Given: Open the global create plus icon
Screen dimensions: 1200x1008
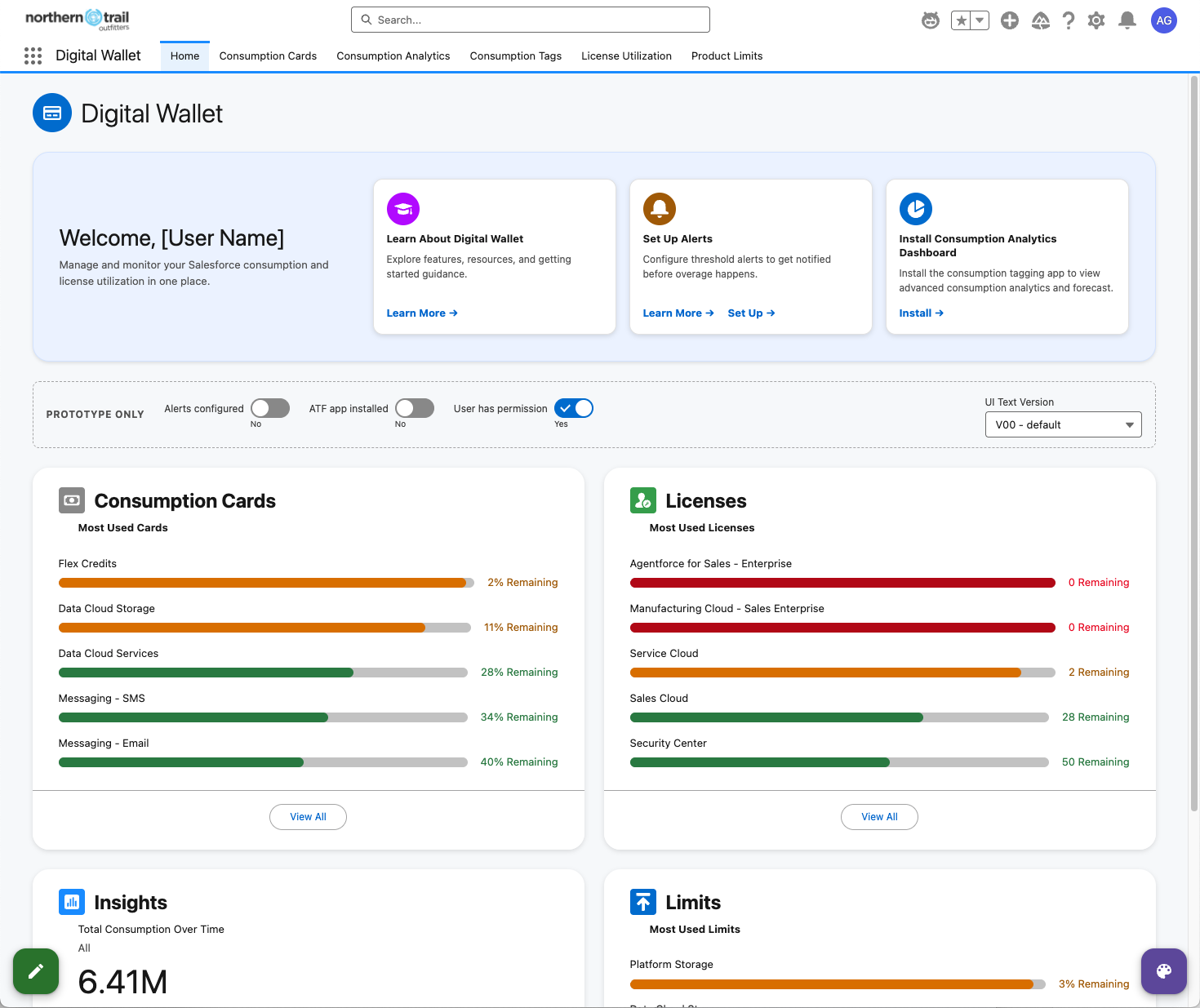Looking at the screenshot, I should [x=1010, y=20].
